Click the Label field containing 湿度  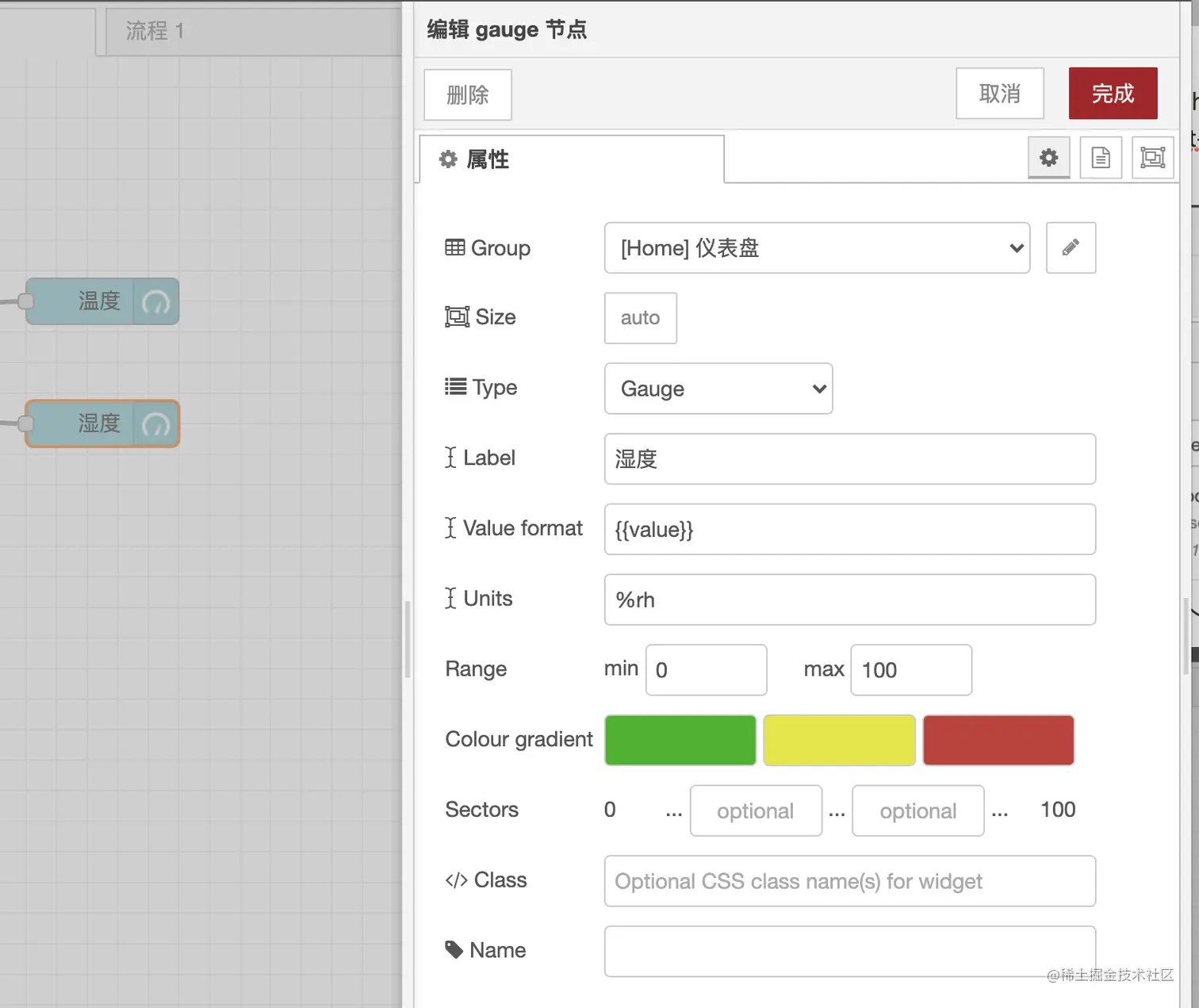click(x=850, y=458)
